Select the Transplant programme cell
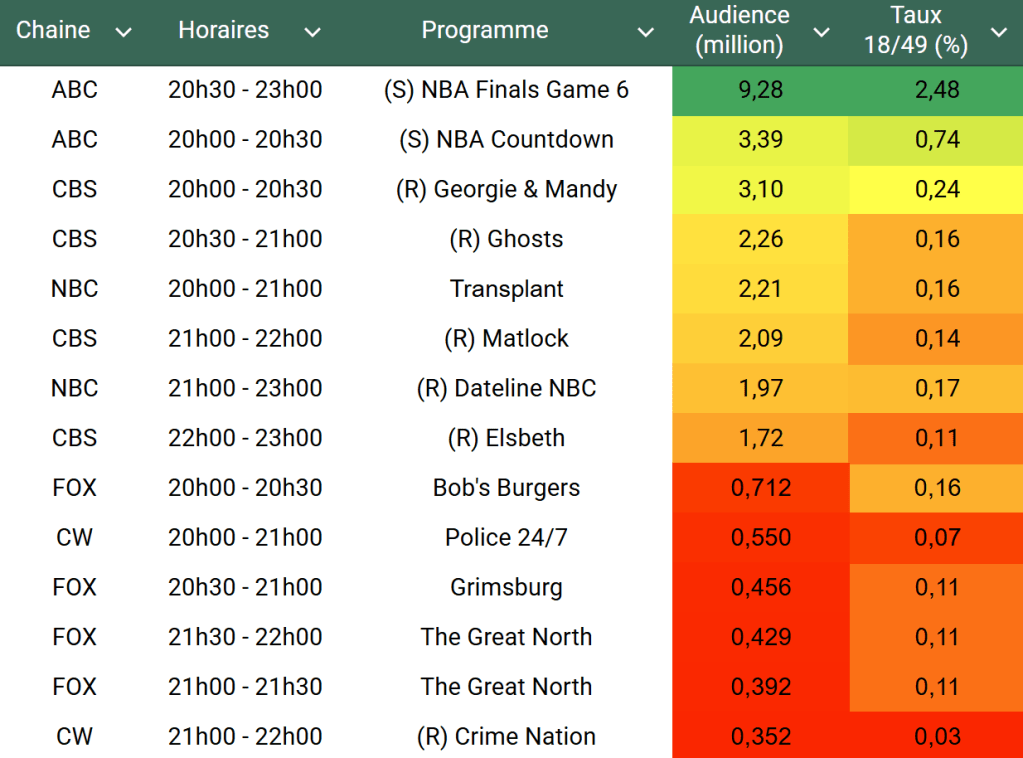The height and width of the screenshot is (758, 1023). (506, 289)
